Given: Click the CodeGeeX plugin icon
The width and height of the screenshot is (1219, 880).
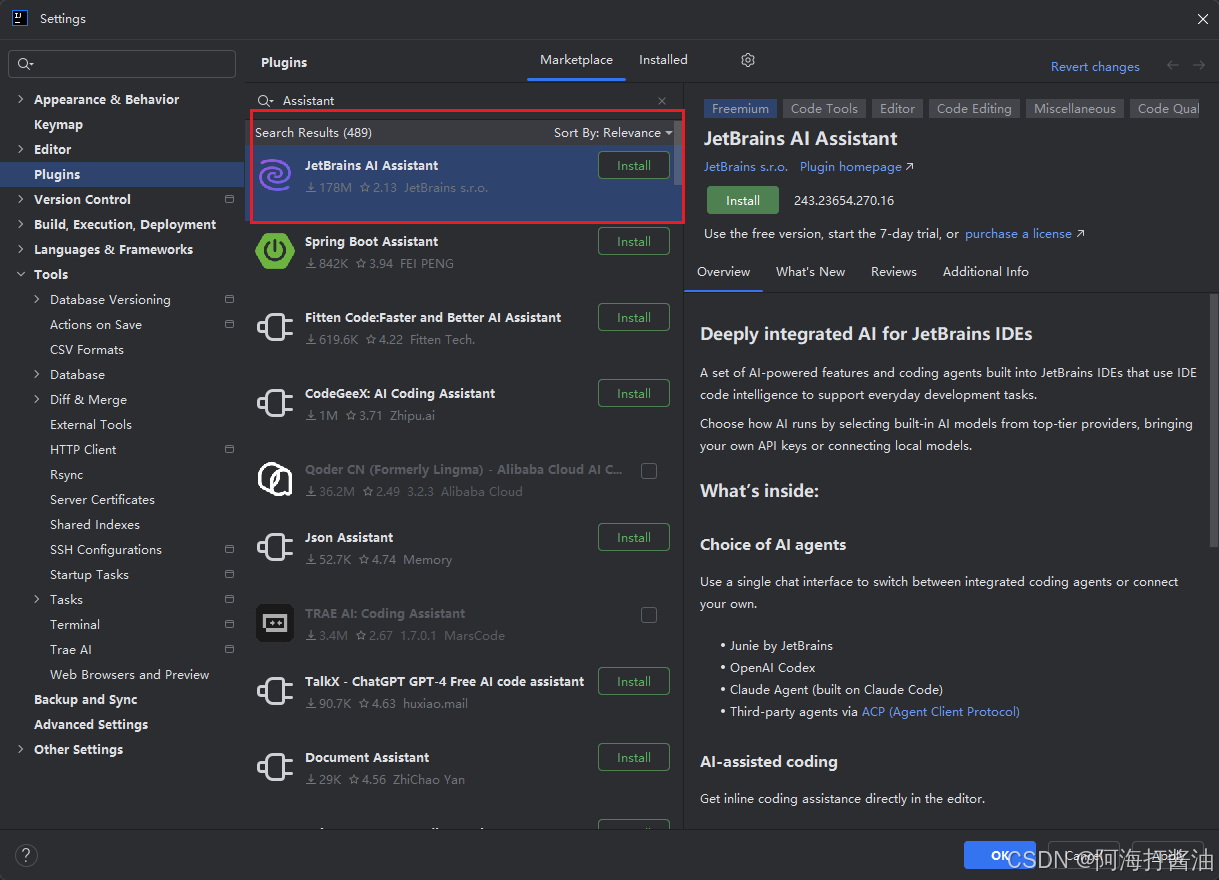Looking at the screenshot, I should (274, 403).
